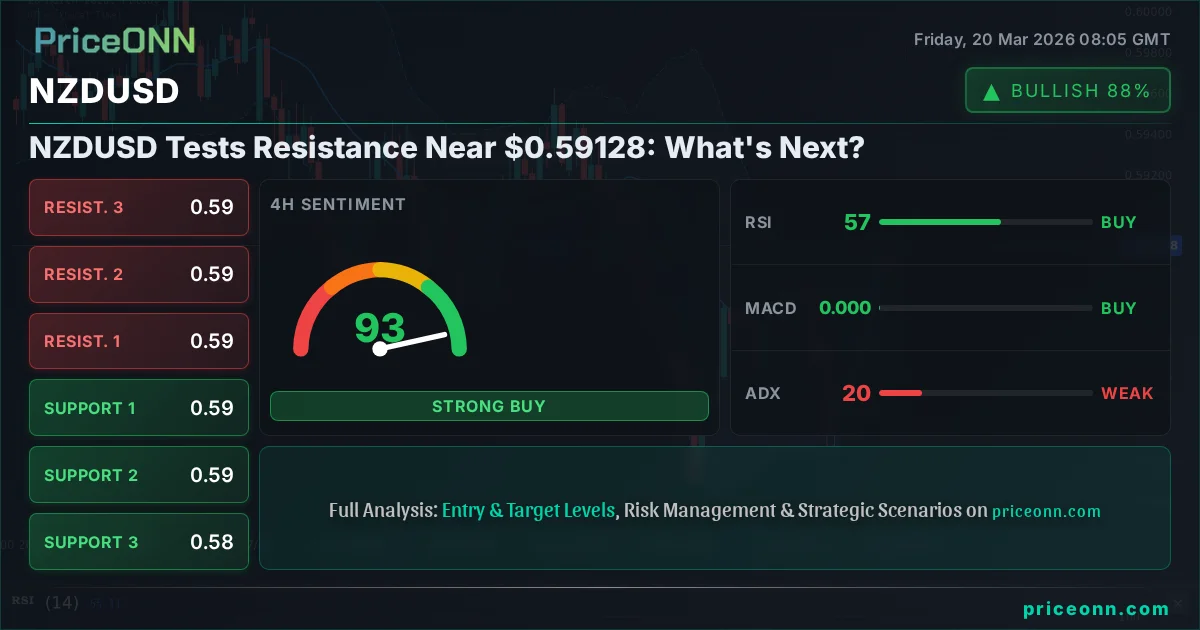This screenshot has width=1200, height=630.
Task: Click the NZDUSD symbol title
Action: [x=104, y=91]
